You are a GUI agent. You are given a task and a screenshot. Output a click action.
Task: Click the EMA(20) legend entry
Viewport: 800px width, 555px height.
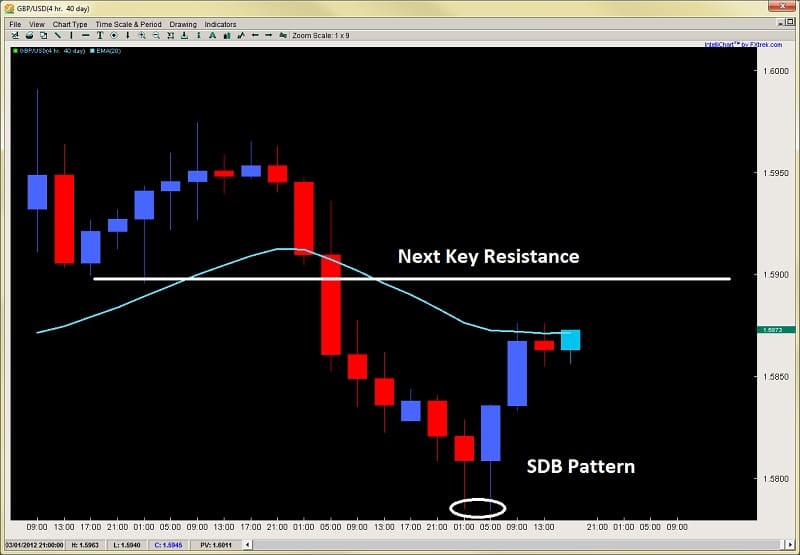(109, 51)
